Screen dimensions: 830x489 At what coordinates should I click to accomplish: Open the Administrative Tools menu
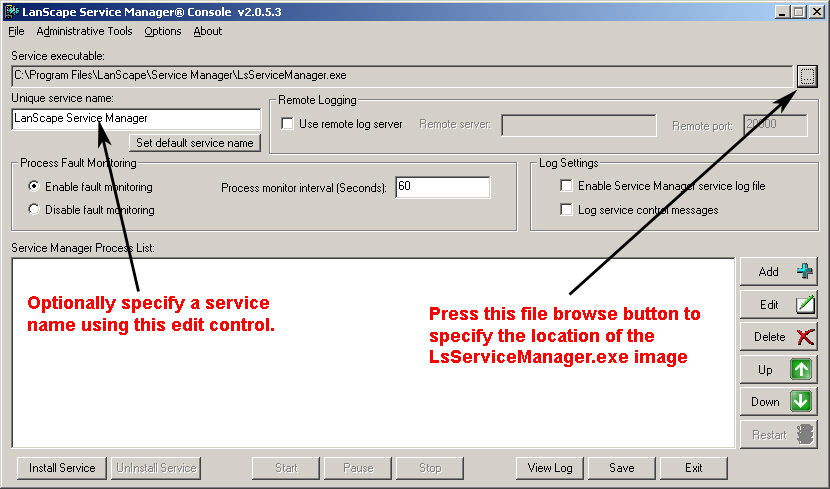pos(84,31)
